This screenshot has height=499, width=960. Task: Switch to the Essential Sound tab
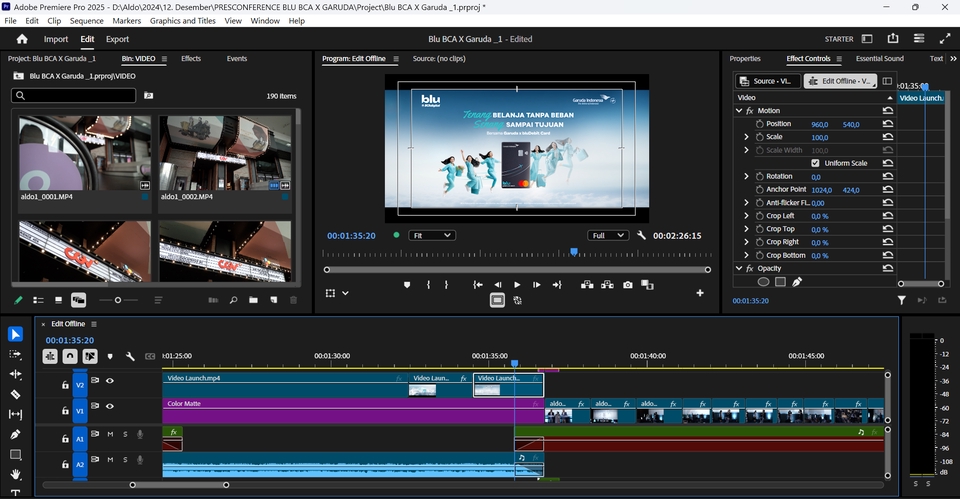(879, 59)
